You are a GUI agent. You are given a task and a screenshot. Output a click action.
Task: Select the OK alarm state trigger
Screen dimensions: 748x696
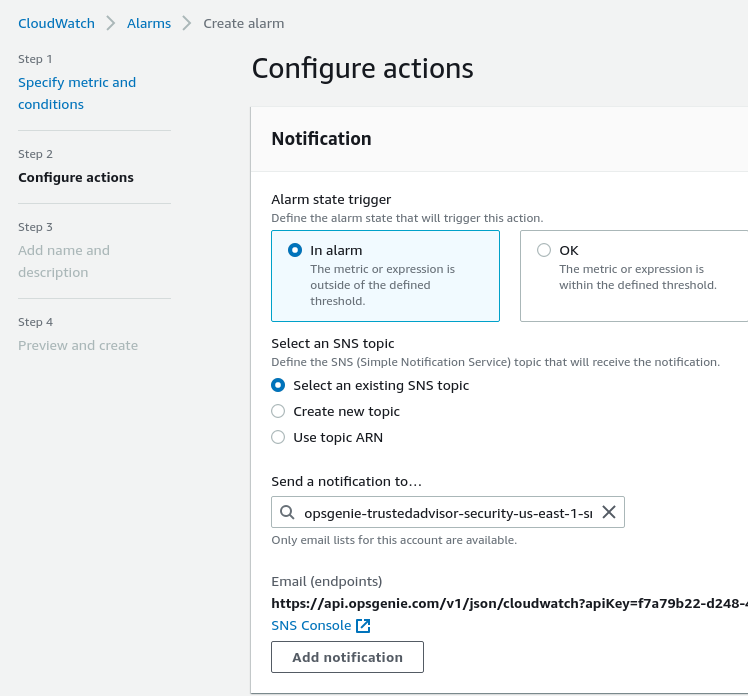tap(634, 276)
